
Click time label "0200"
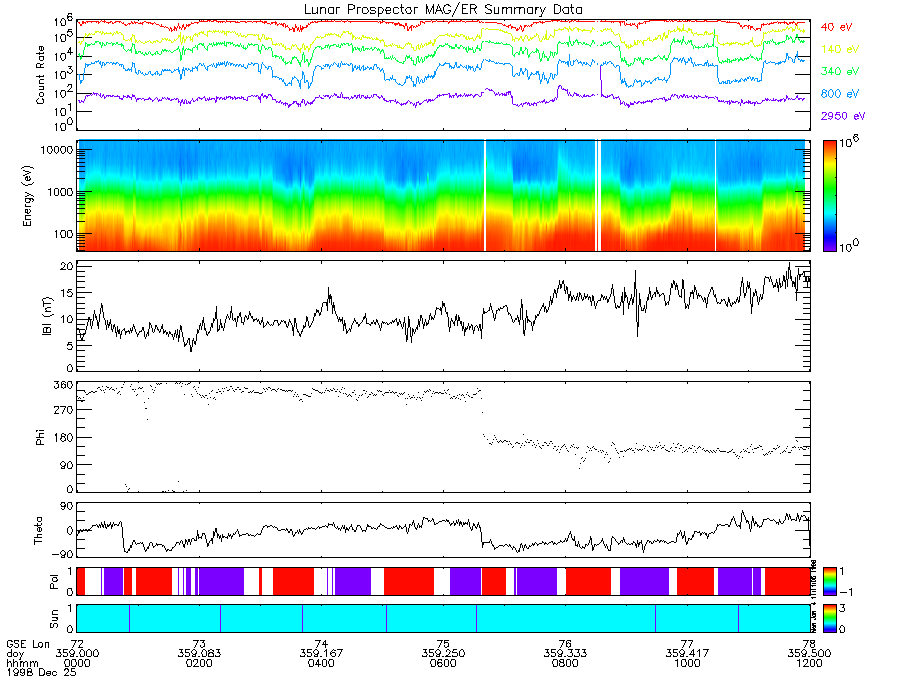[x=199, y=663]
